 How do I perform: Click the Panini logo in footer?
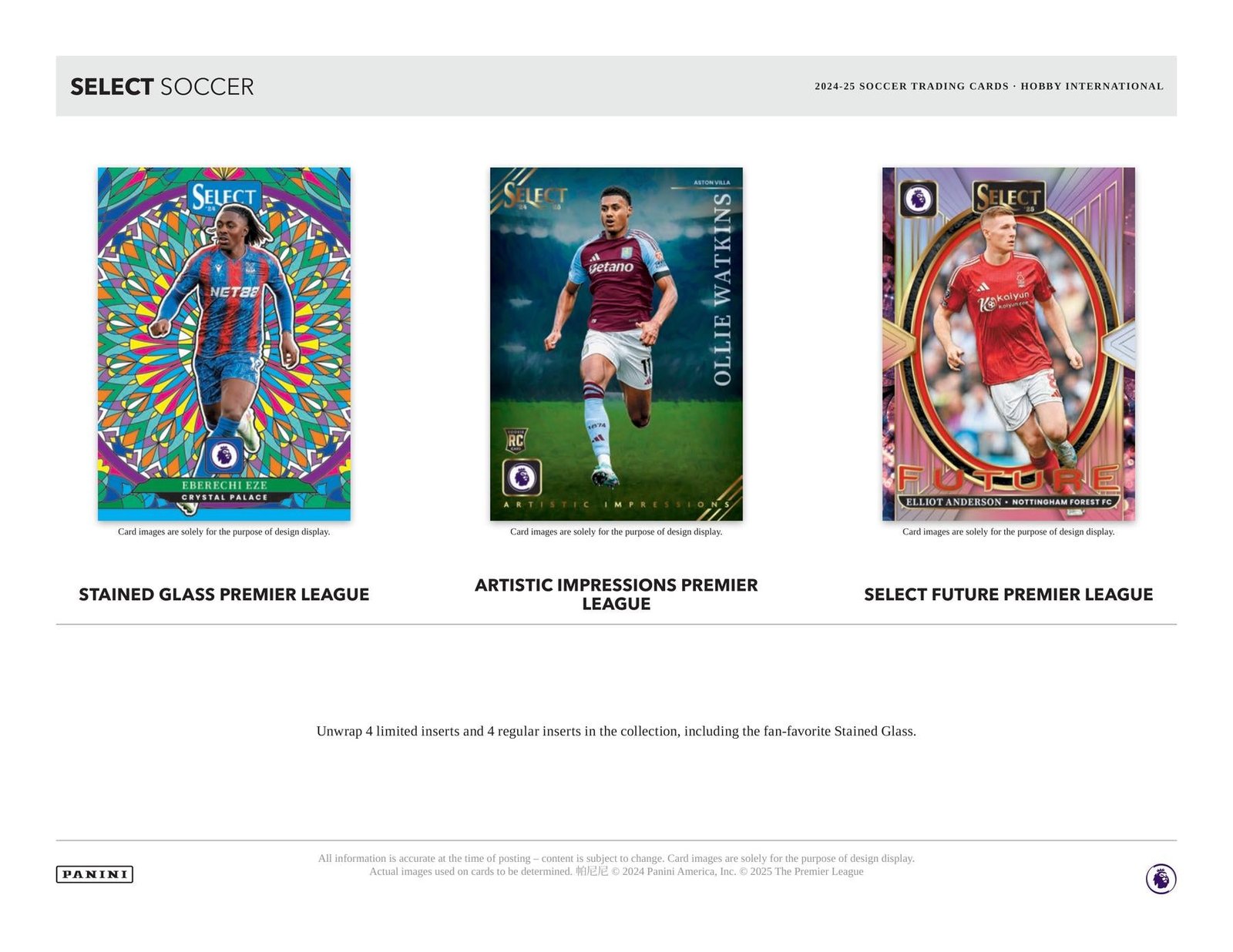click(95, 874)
